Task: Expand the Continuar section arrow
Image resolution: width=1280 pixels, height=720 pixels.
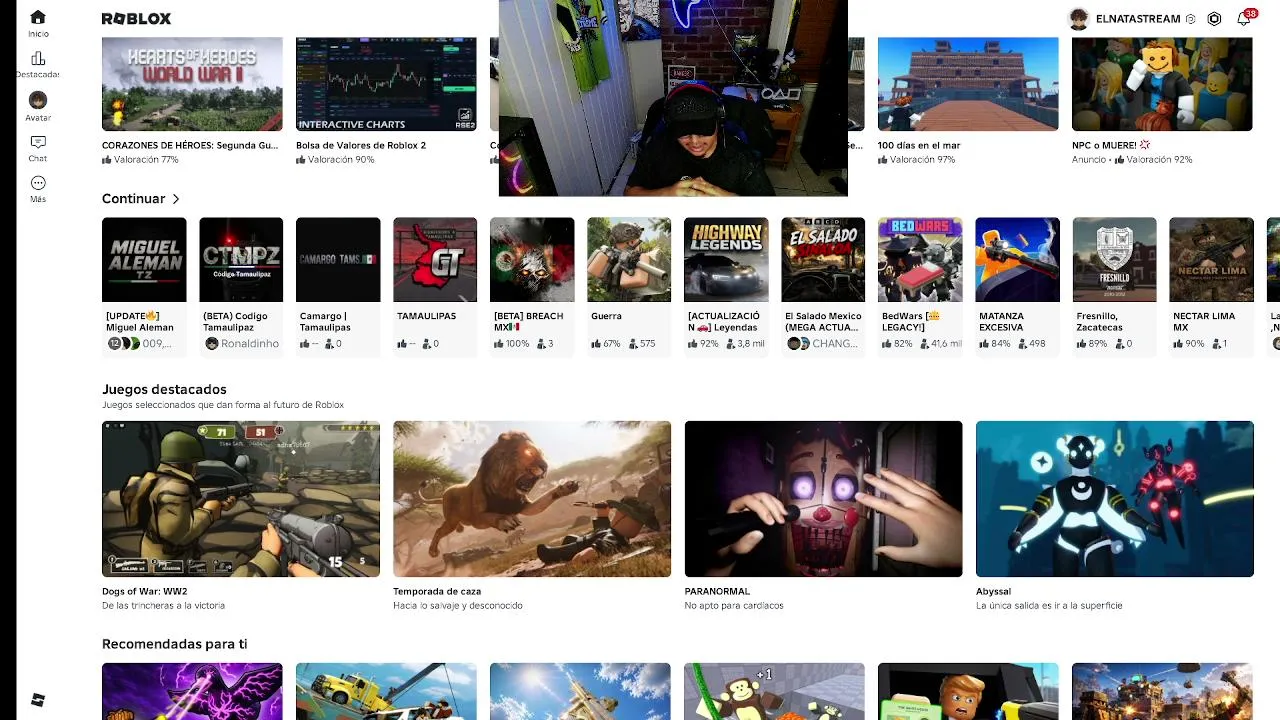Action: 176,199
